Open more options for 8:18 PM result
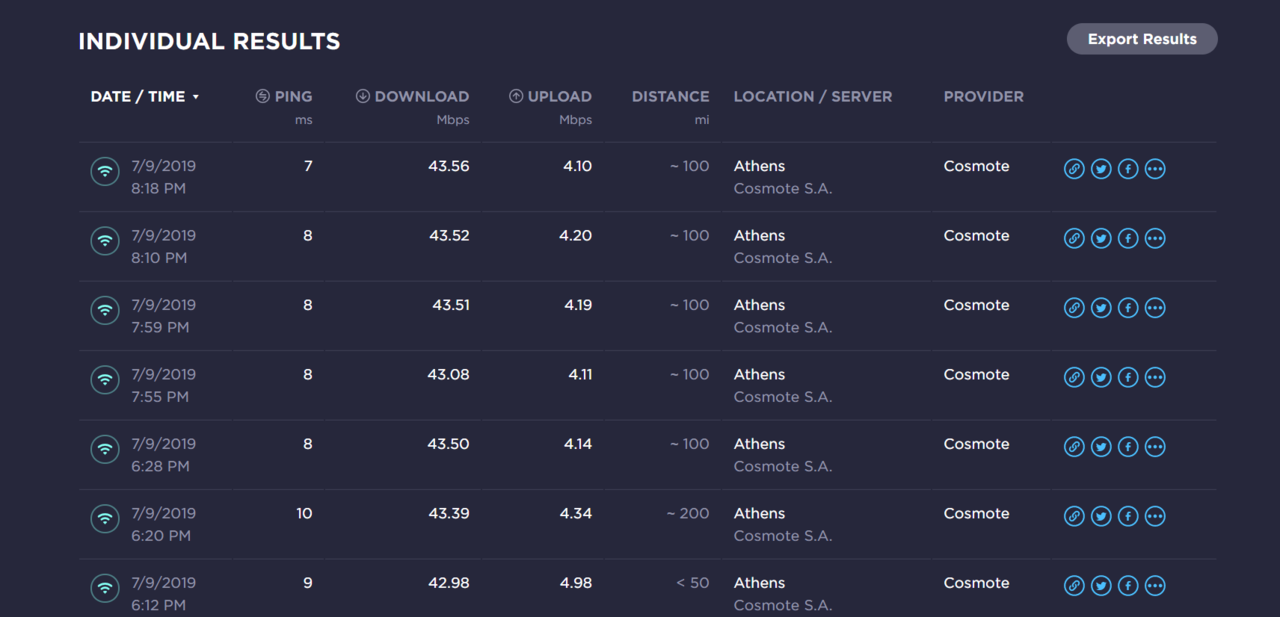The height and width of the screenshot is (617, 1280). (1155, 169)
